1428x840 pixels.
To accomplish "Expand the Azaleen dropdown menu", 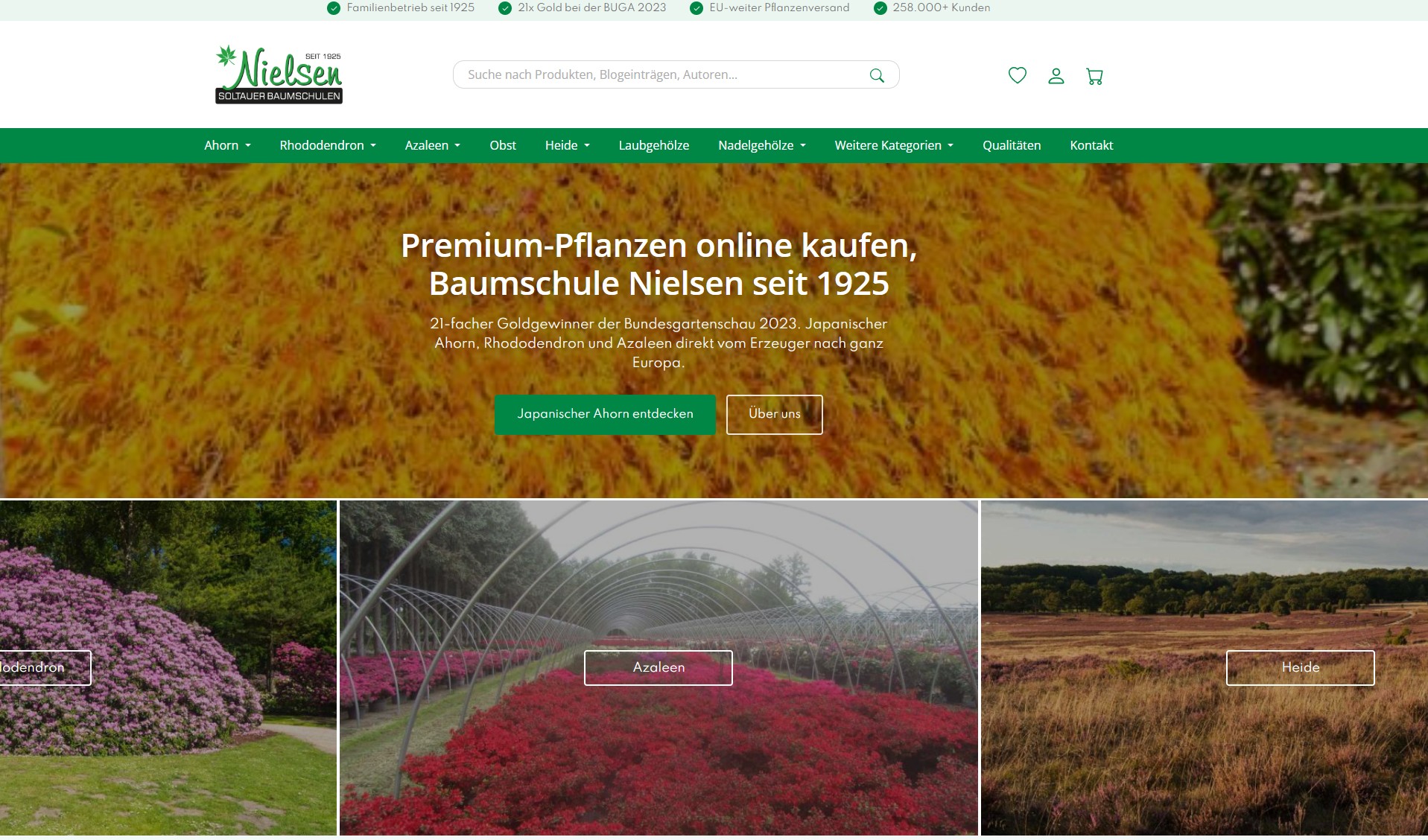I will 432,145.
